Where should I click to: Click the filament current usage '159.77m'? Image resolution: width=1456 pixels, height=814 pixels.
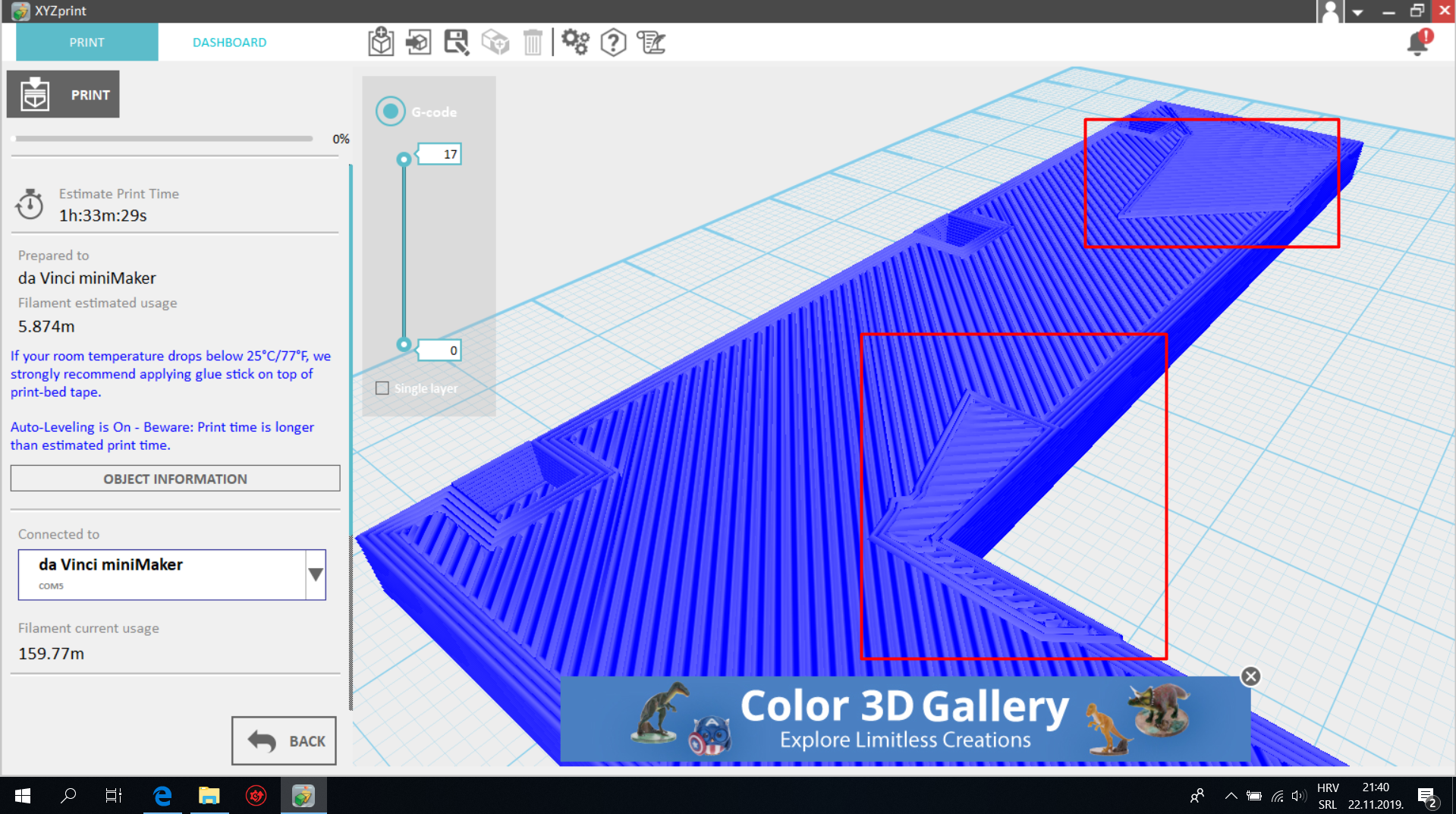(x=51, y=653)
